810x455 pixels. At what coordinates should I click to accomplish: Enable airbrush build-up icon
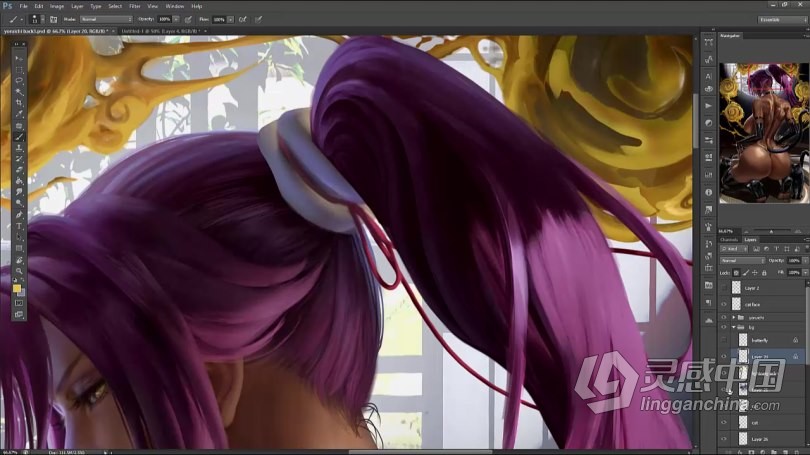242,20
